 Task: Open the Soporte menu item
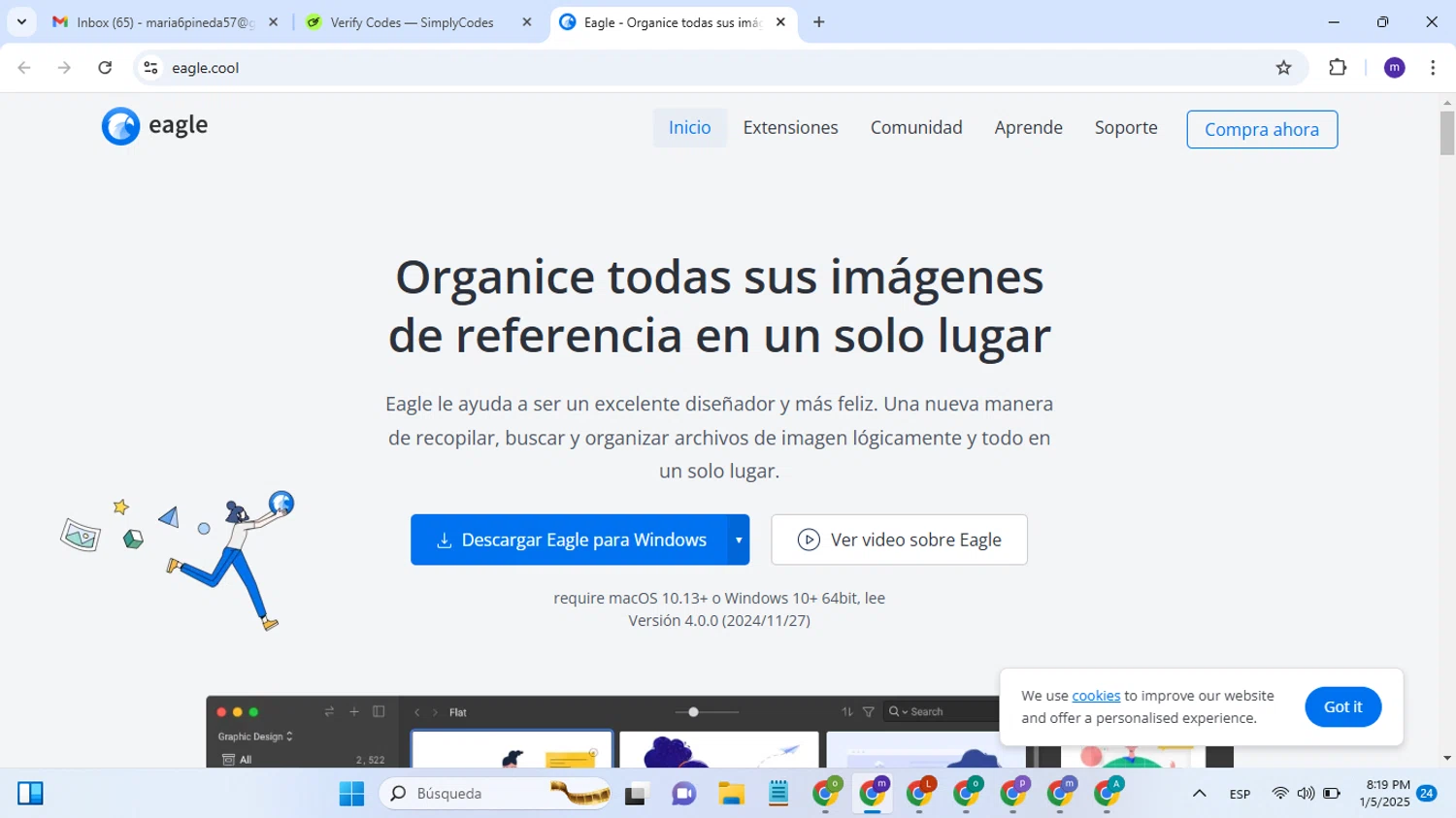[1126, 128]
